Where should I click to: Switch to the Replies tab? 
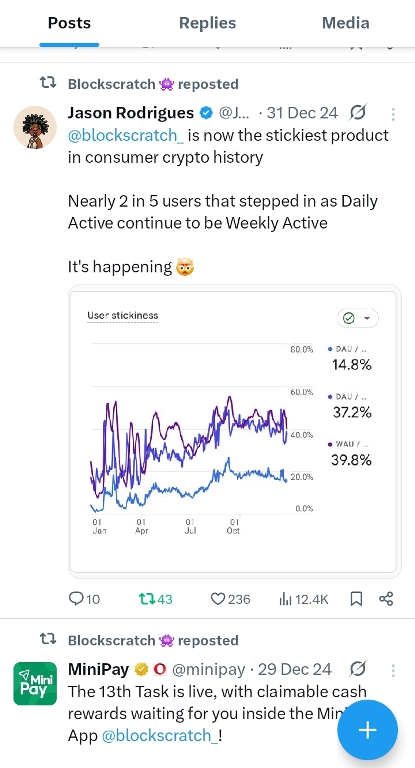click(x=207, y=23)
